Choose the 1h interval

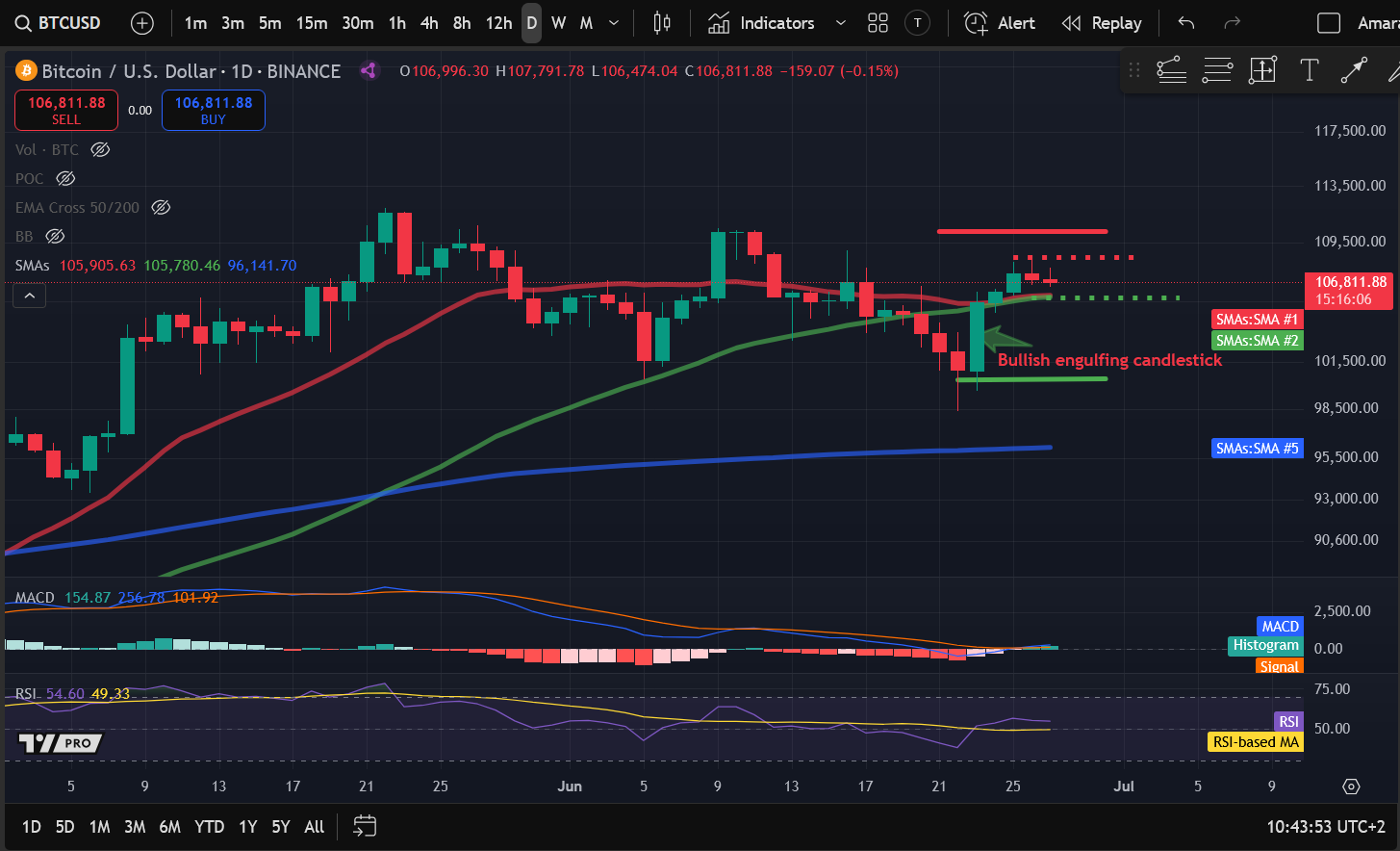397,23
